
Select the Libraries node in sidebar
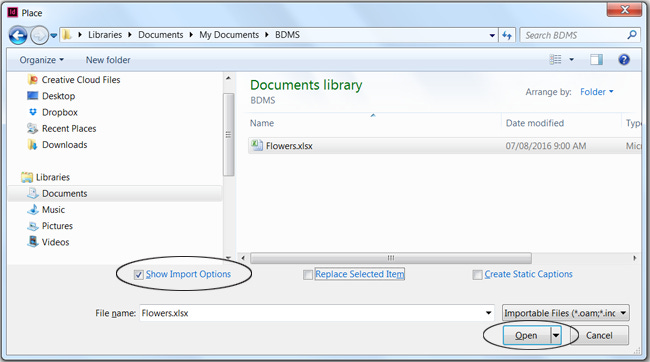pos(45,177)
